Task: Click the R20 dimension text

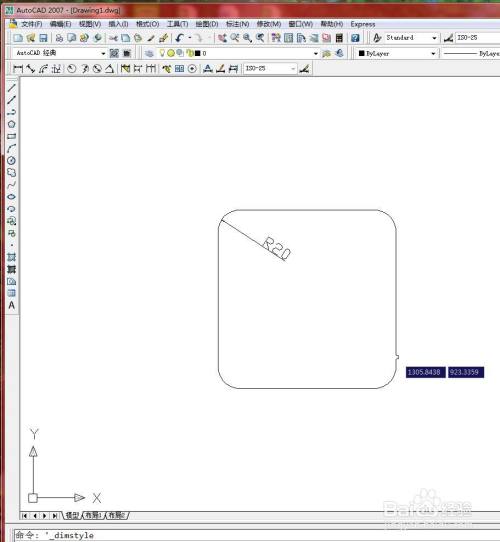Action: [277, 248]
